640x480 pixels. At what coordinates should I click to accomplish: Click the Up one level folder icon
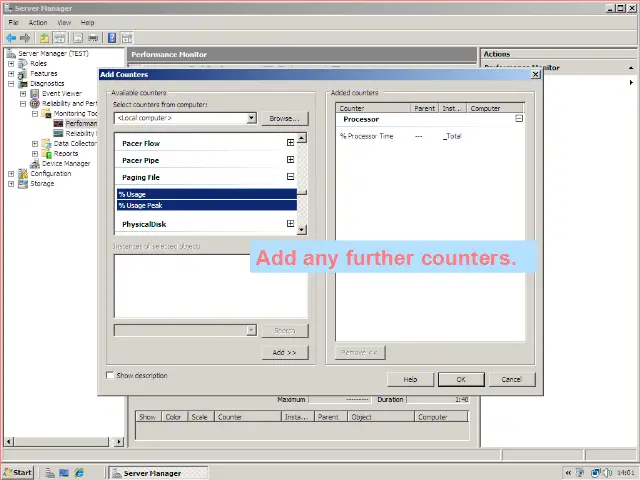pos(44,38)
